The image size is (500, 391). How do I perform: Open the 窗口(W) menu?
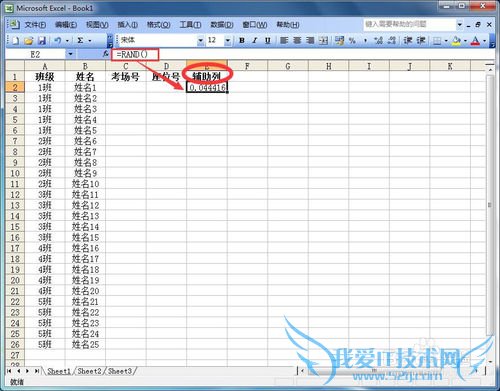255,25
